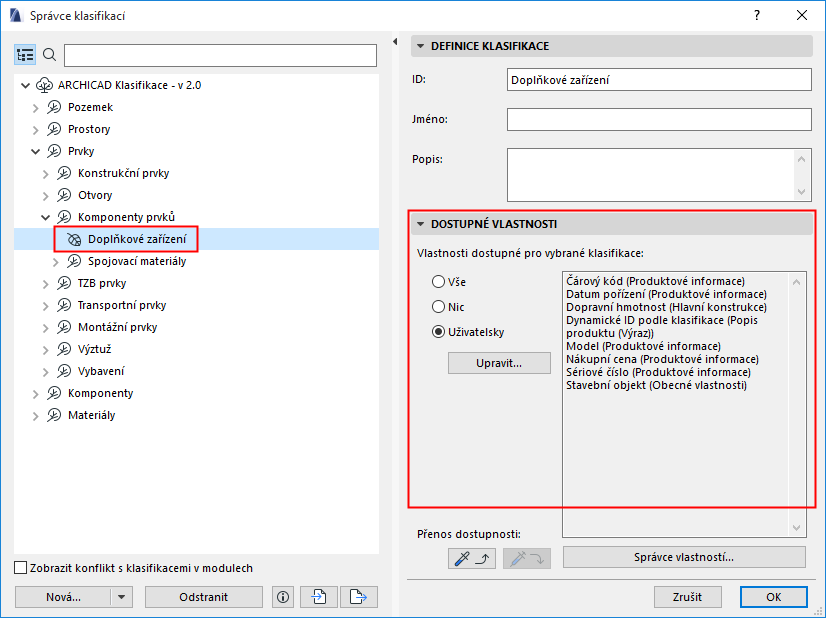Enable Zobrazit konflikt s klasifikacemi v modulech

[21, 568]
